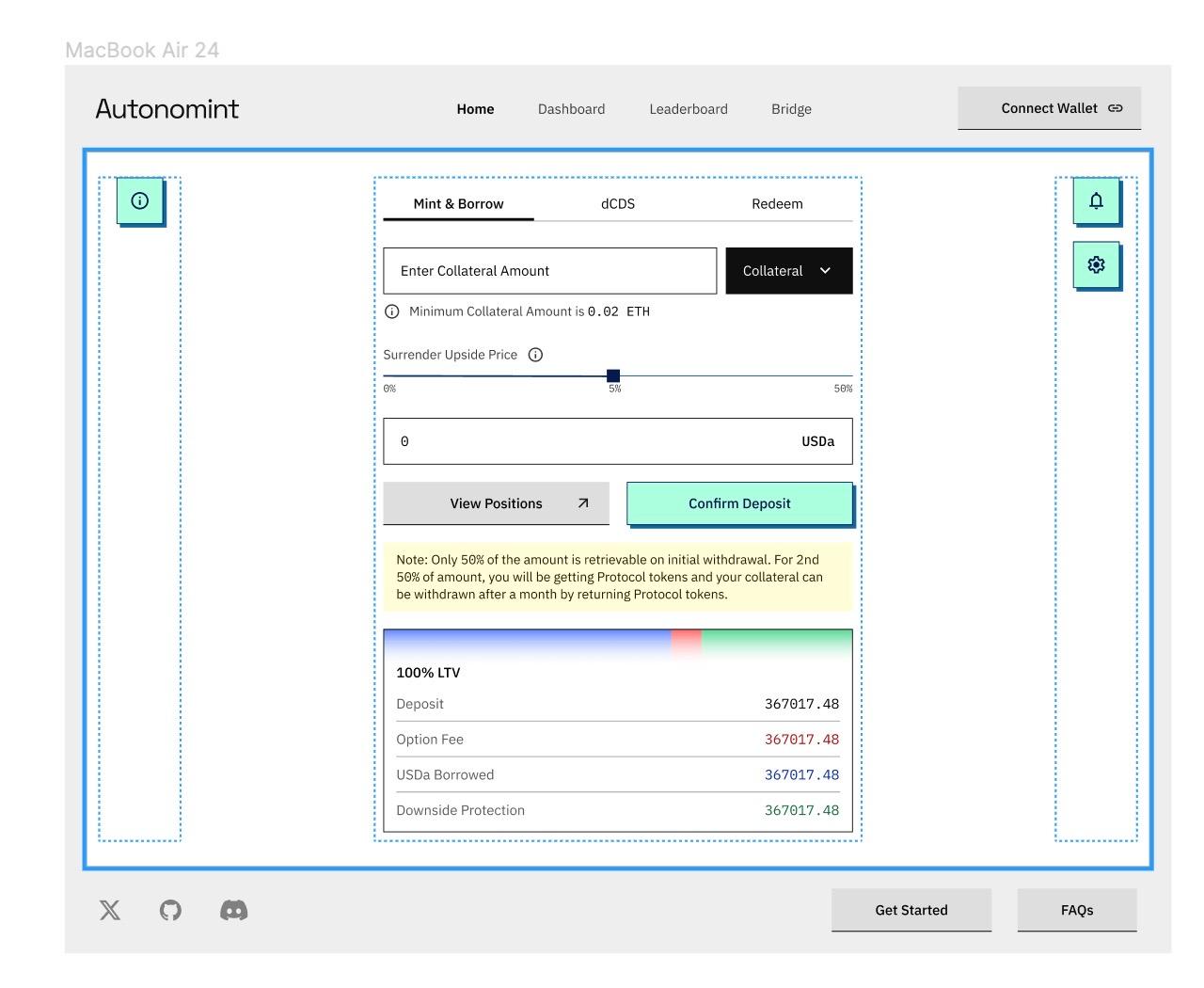Click the Get Started button
Image resolution: width=1204 pixels, height=988 pixels.
tap(911, 910)
